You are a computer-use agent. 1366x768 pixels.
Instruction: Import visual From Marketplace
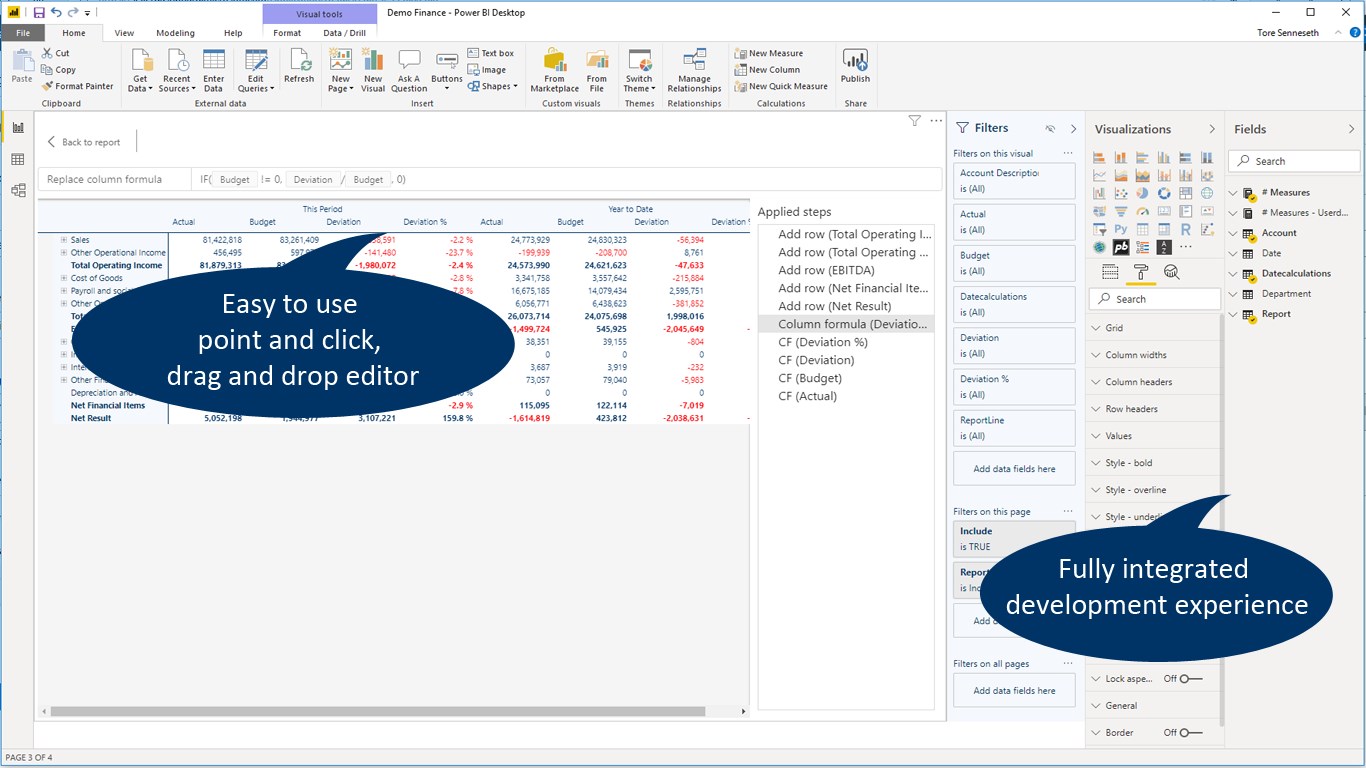[555, 70]
